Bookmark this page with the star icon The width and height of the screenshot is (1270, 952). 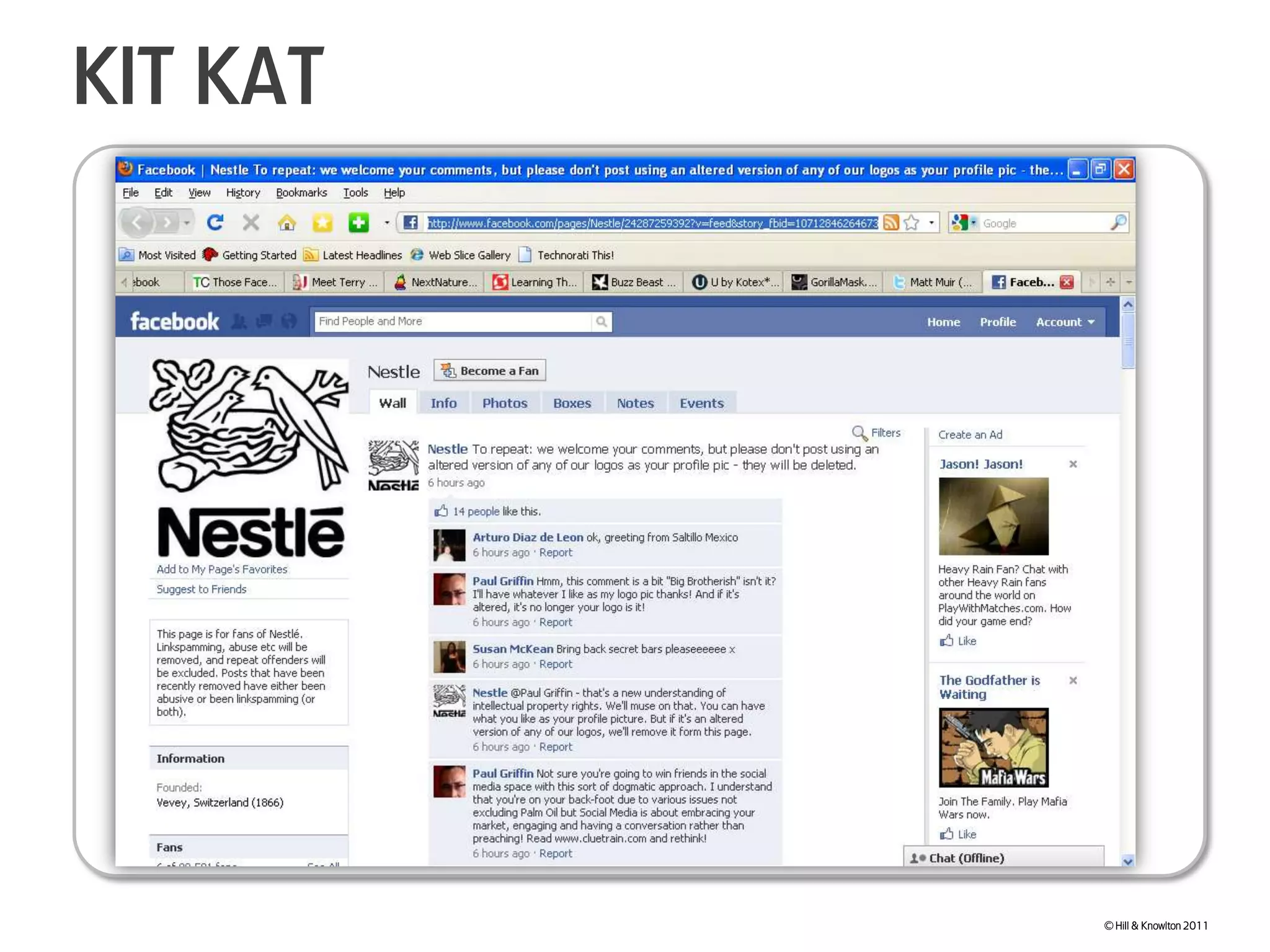911,223
